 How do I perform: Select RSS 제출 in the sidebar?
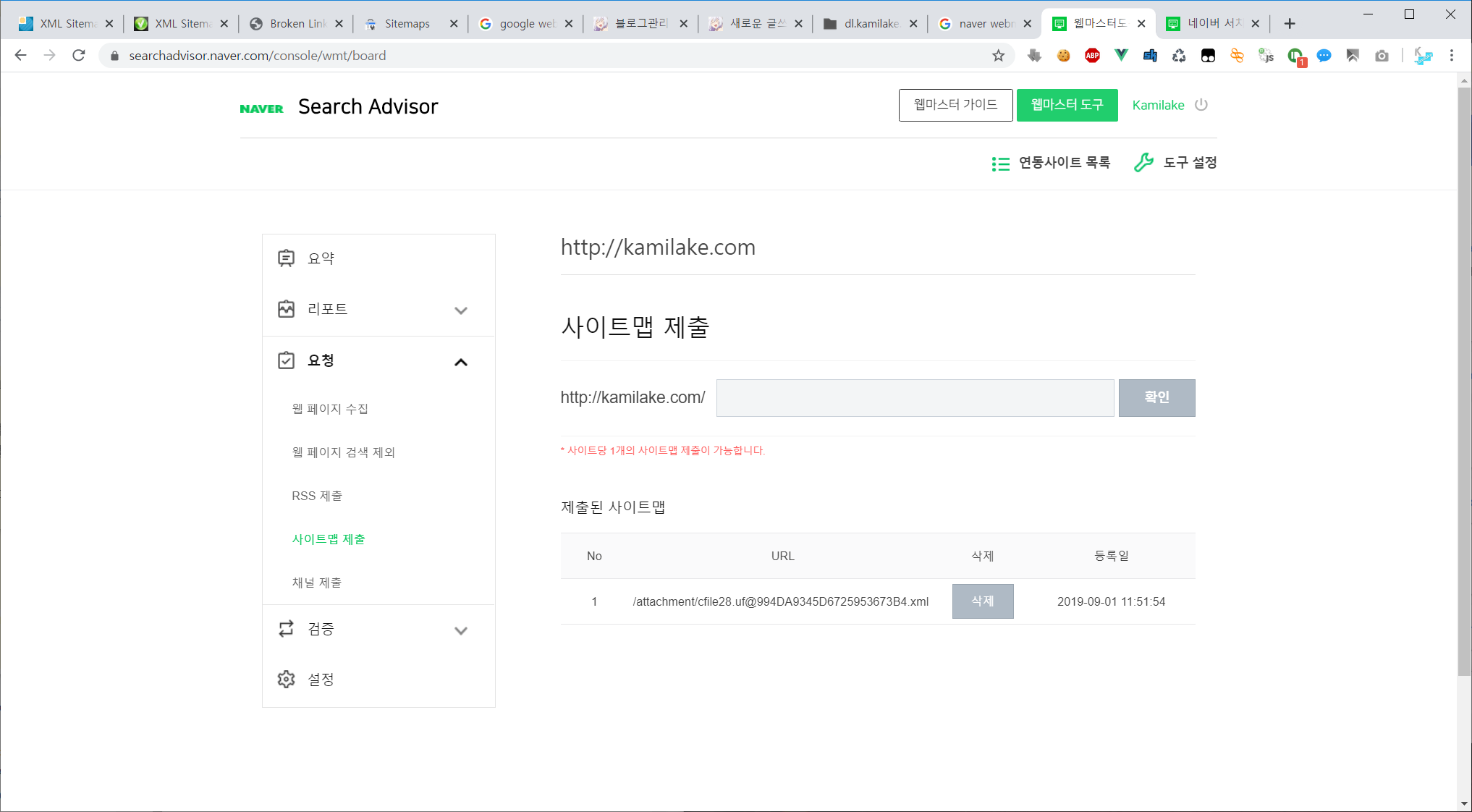coord(317,496)
